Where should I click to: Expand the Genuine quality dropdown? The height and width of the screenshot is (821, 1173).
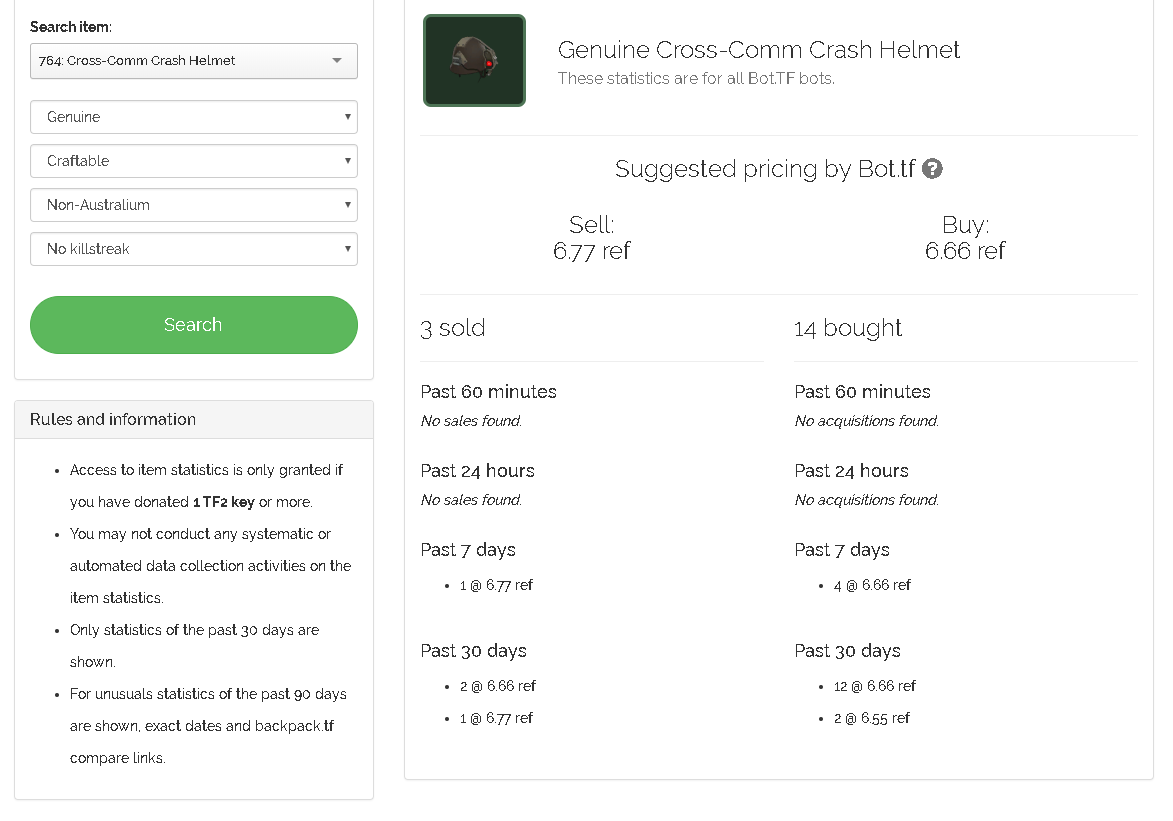click(x=194, y=117)
